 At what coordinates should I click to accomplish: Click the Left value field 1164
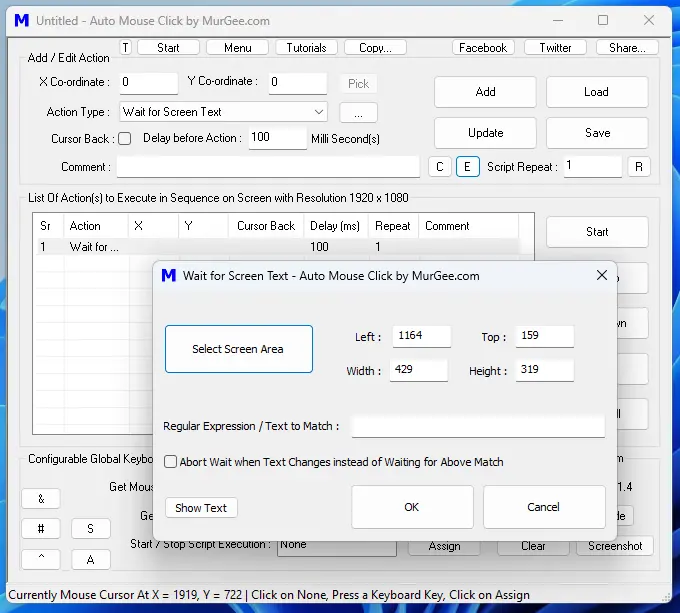coord(422,336)
